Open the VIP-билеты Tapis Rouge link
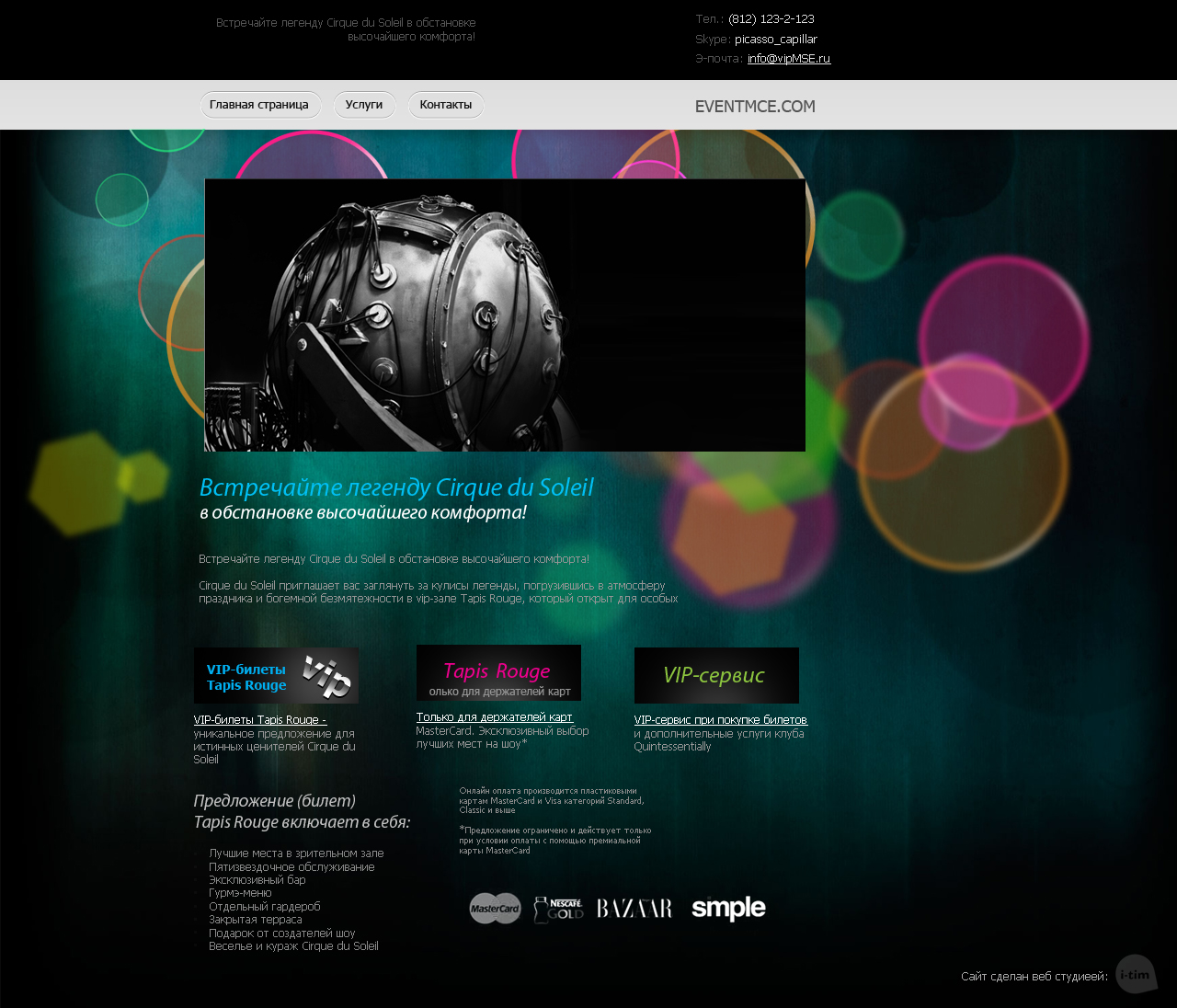The height and width of the screenshot is (1008, 1177). (x=260, y=720)
